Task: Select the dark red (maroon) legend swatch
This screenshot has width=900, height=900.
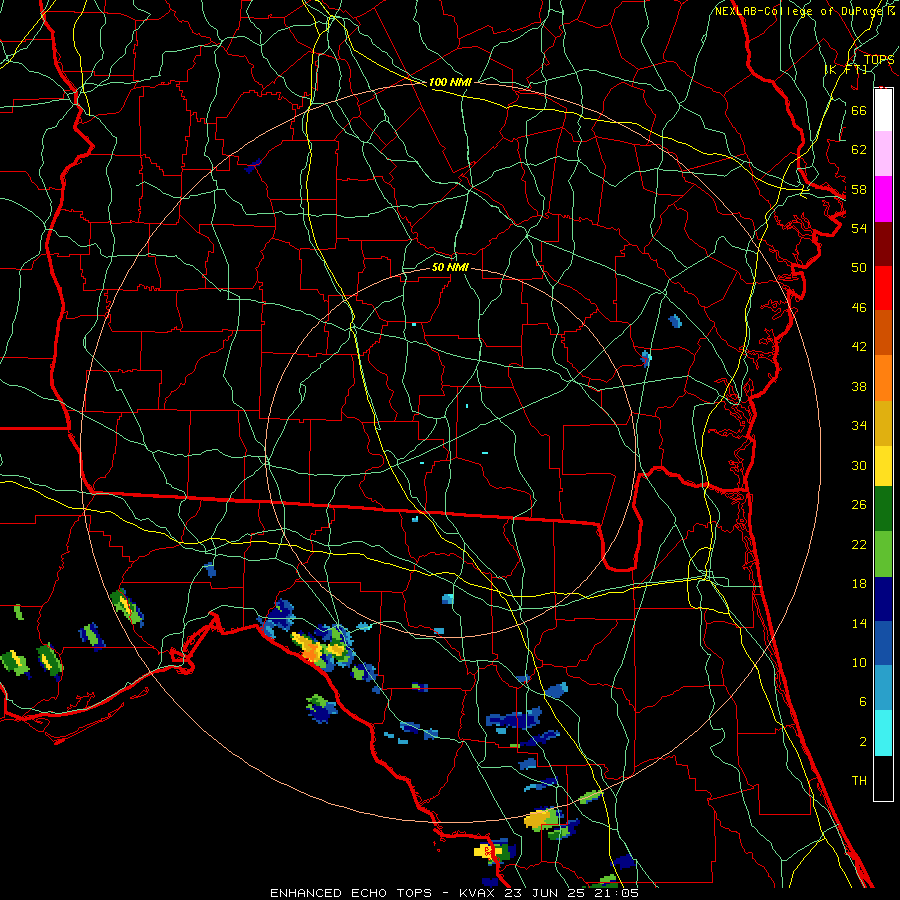Action: click(883, 244)
